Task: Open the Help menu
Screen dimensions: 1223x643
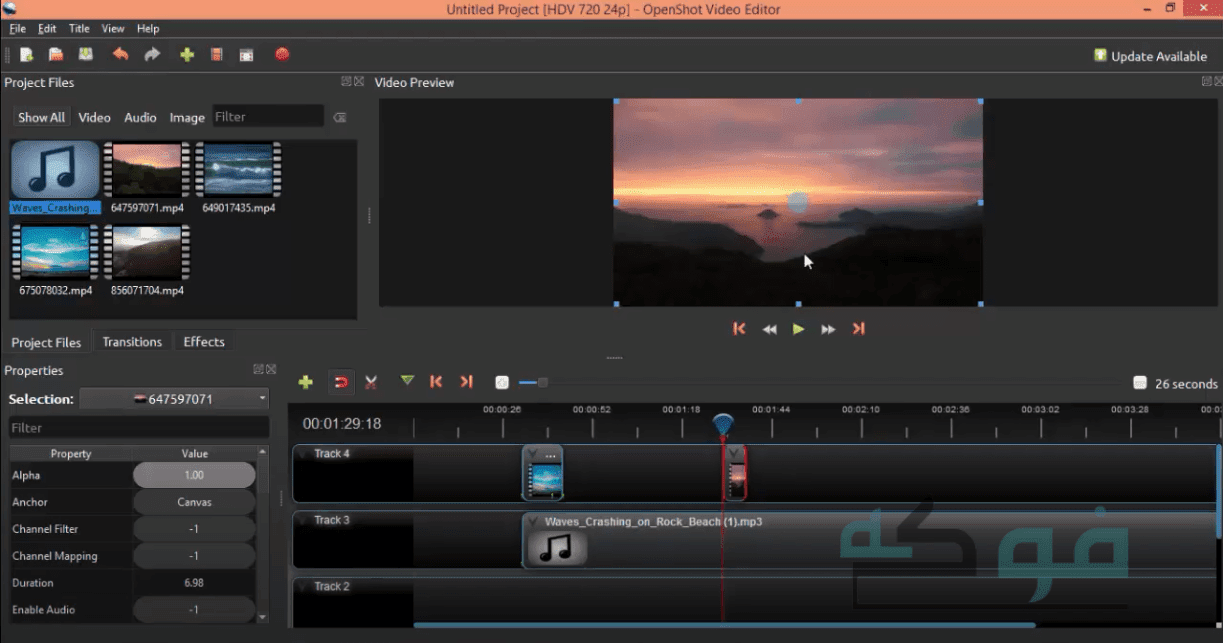Action: tap(148, 28)
